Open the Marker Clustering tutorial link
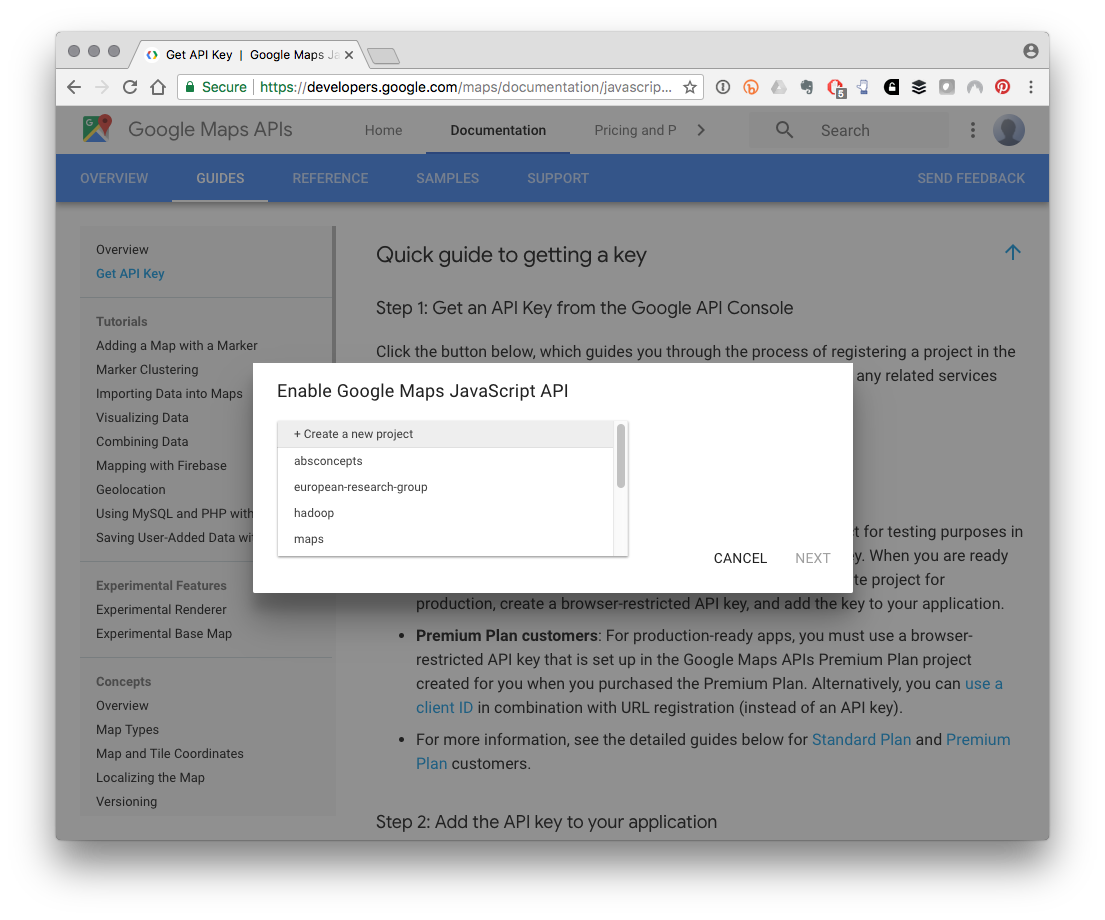 tap(147, 369)
